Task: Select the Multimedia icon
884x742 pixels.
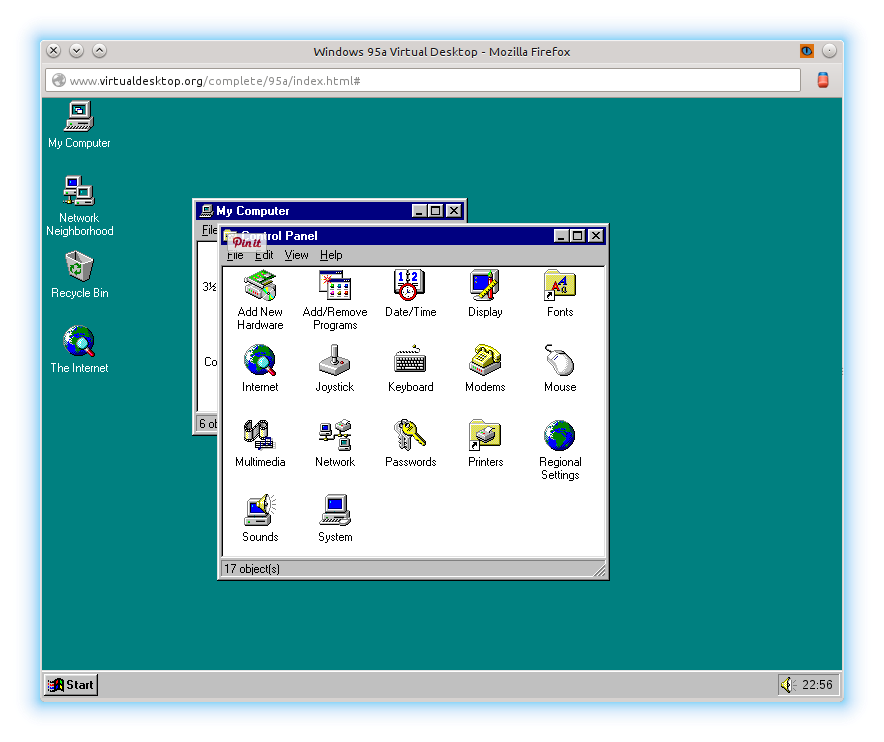Action: pos(260,436)
